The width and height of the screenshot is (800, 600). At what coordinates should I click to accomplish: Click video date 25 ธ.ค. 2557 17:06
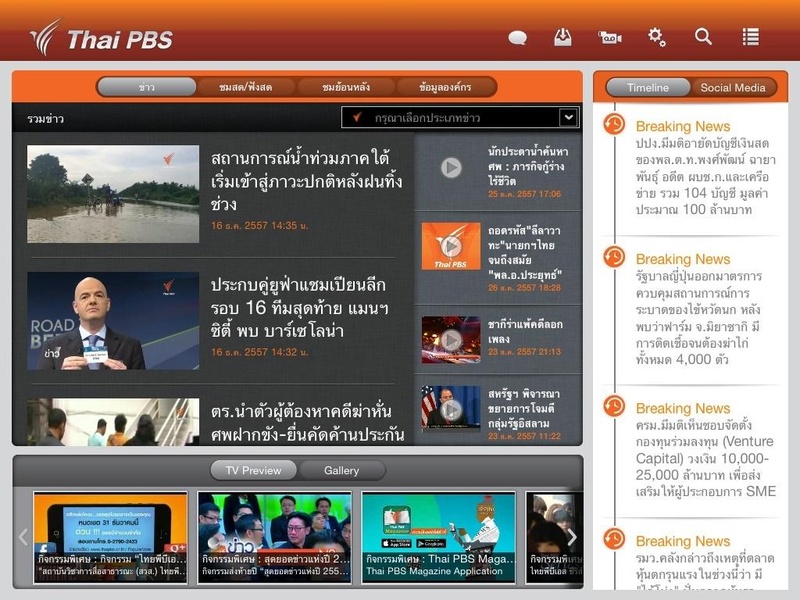point(524,194)
